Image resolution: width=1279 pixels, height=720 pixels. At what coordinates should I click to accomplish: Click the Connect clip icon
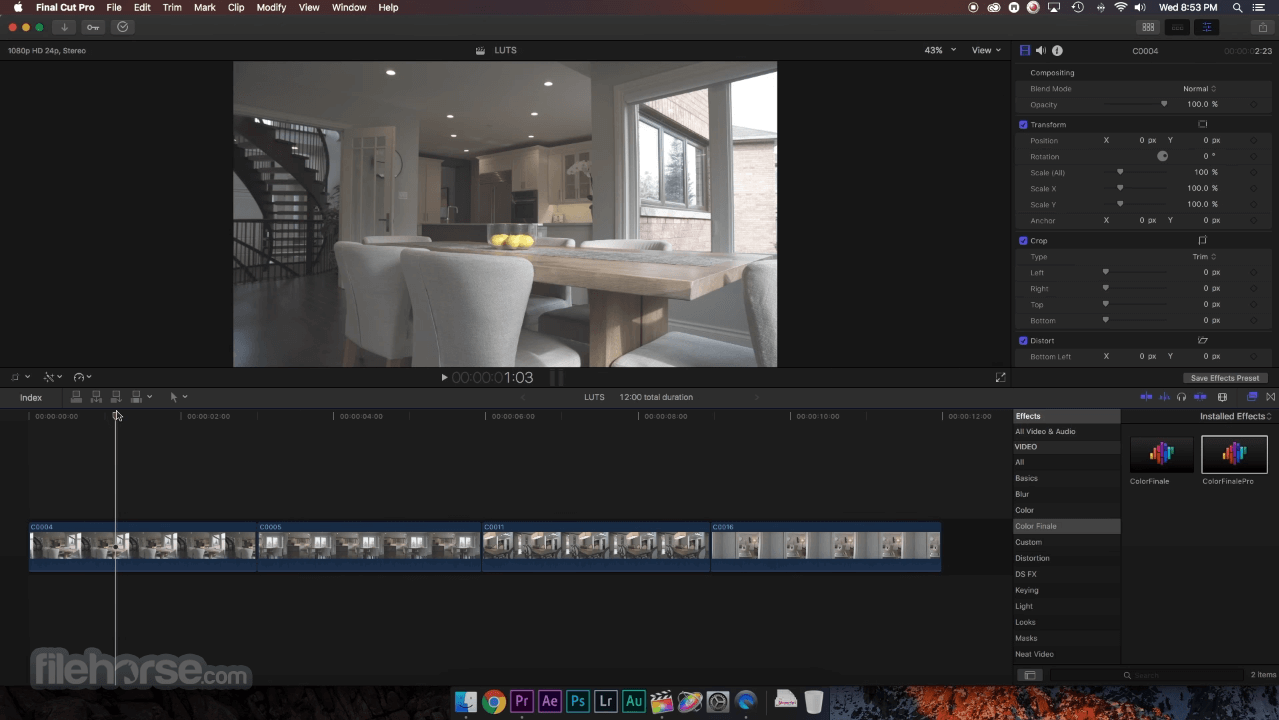click(x=76, y=397)
